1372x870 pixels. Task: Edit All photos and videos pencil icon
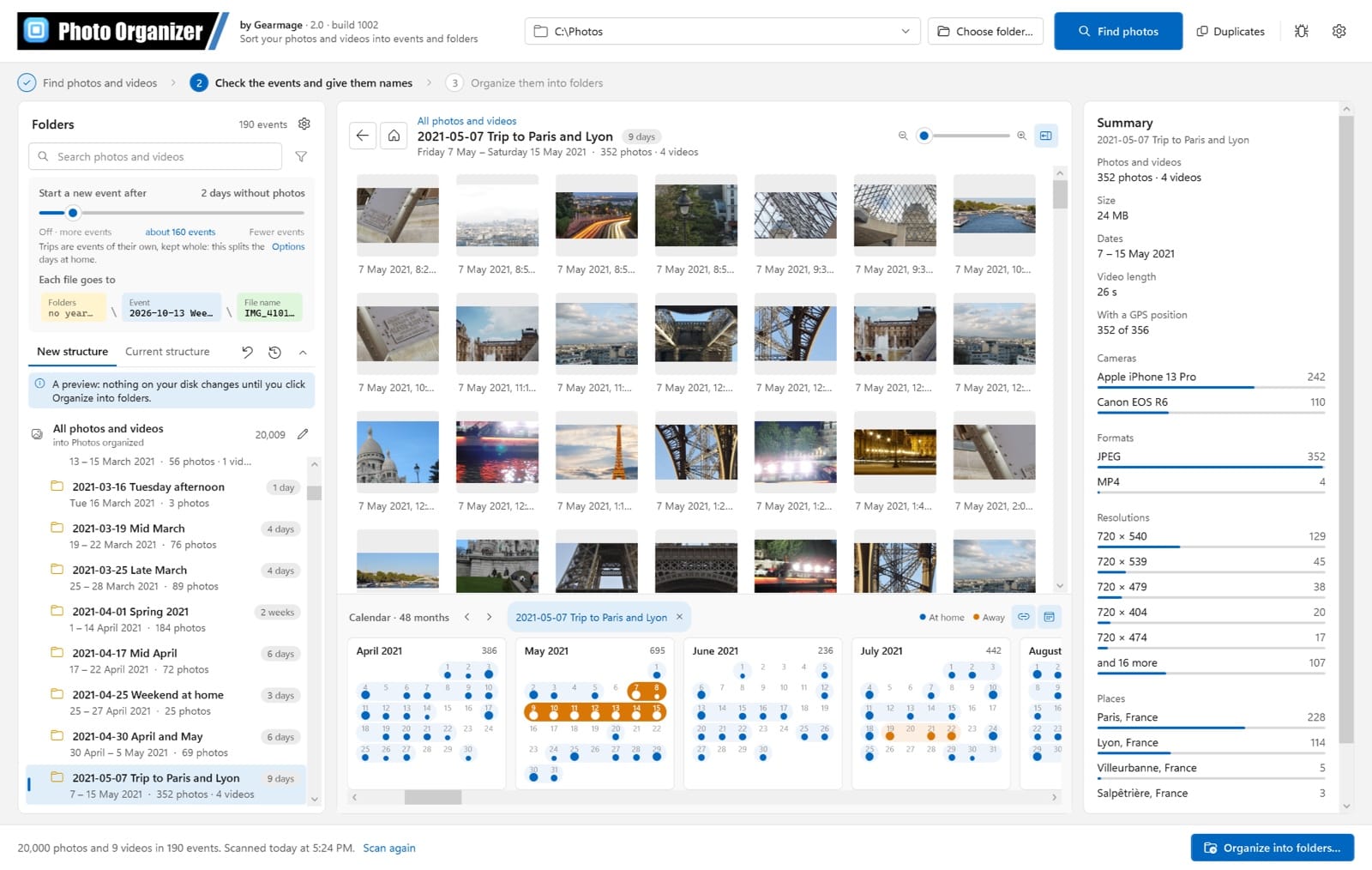(303, 434)
